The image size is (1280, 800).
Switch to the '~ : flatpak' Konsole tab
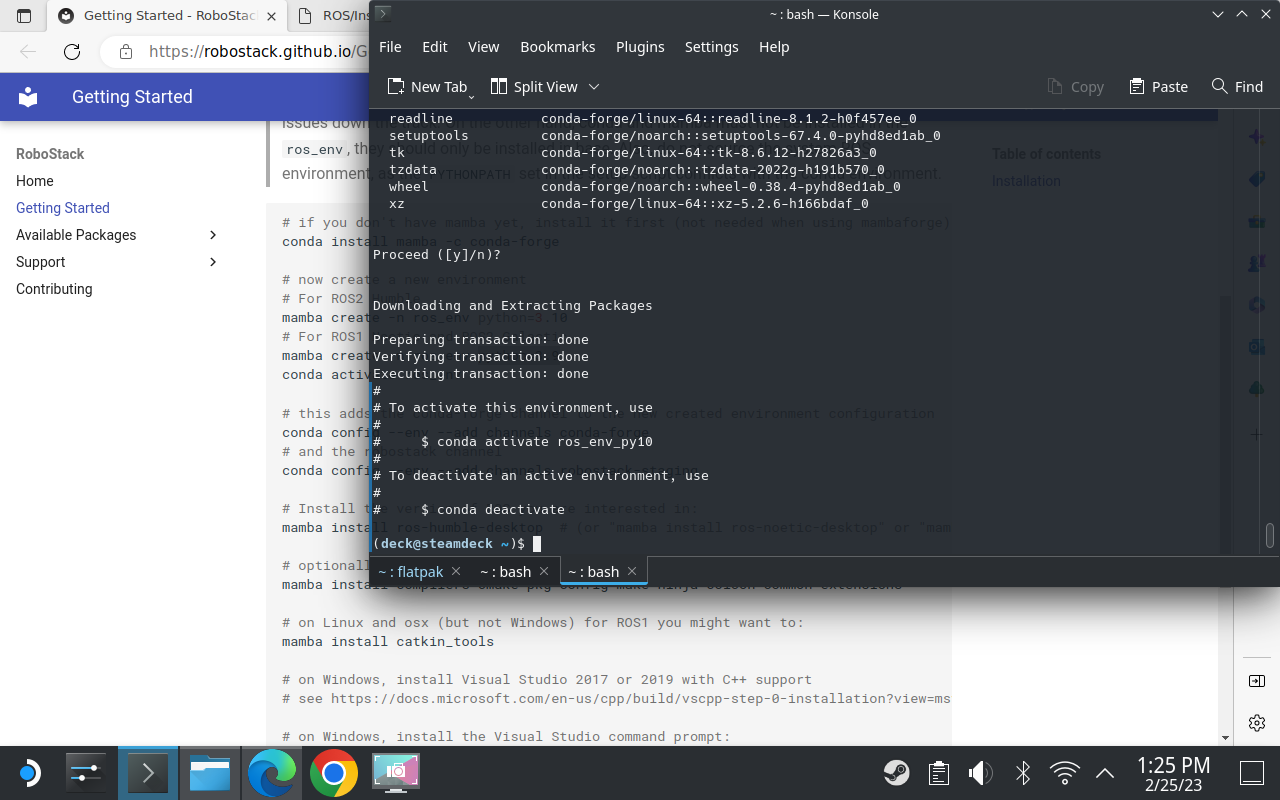[x=410, y=572]
